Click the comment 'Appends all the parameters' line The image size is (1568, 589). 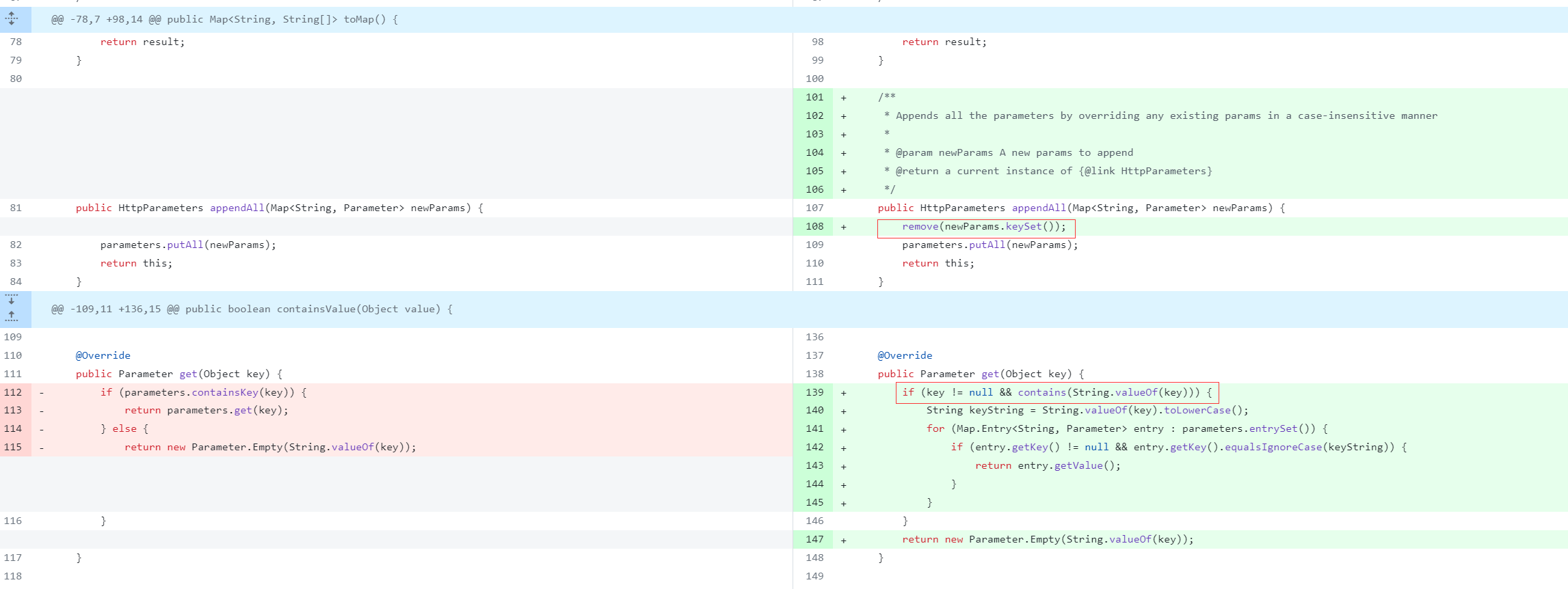1160,115
